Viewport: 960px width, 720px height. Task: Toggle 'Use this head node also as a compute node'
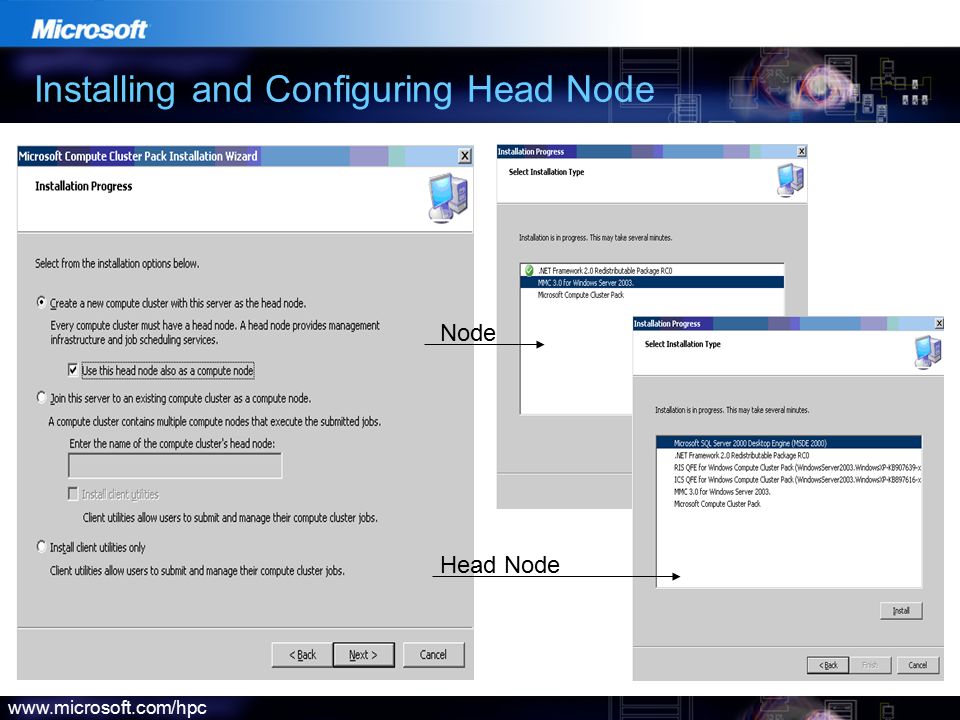tap(73, 370)
